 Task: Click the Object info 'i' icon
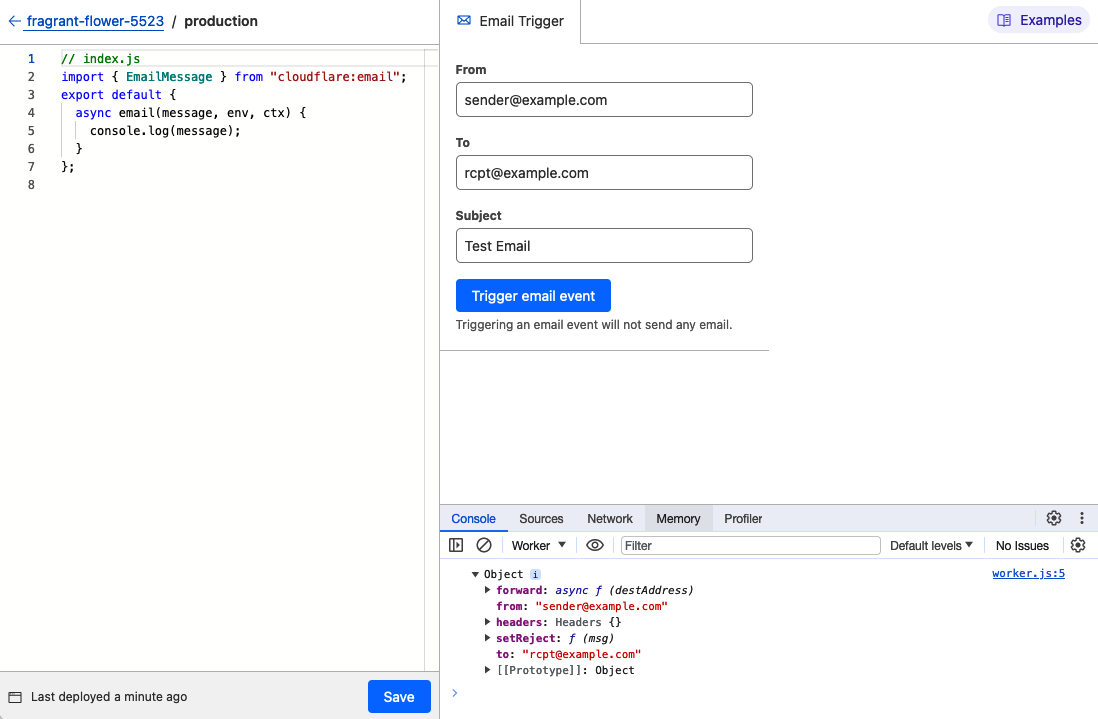point(535,574)
